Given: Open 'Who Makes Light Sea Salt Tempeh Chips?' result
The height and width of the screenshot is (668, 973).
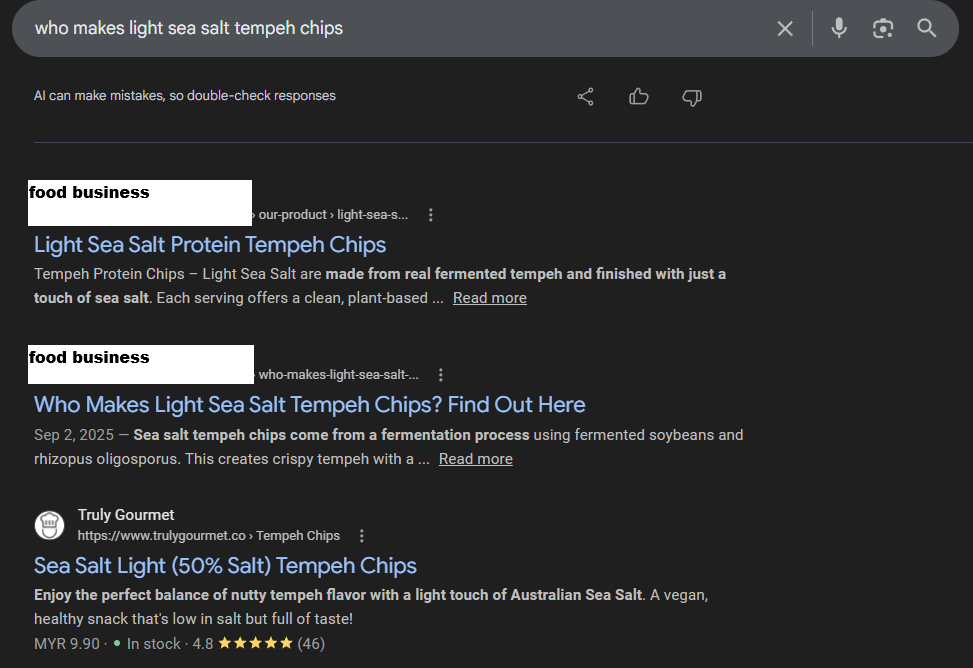Looking at the screenshot, I should (309, 405).
